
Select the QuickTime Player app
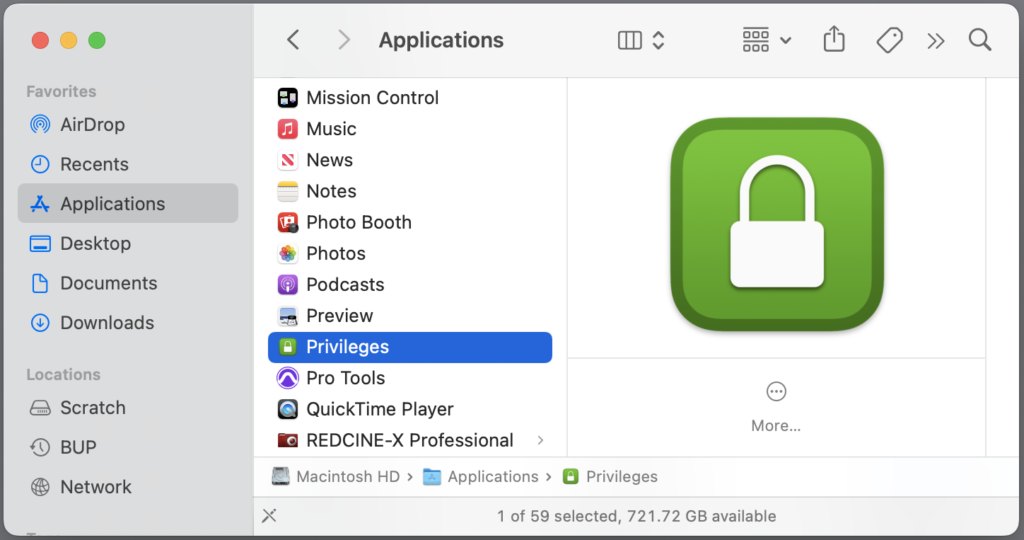(410, 409)
